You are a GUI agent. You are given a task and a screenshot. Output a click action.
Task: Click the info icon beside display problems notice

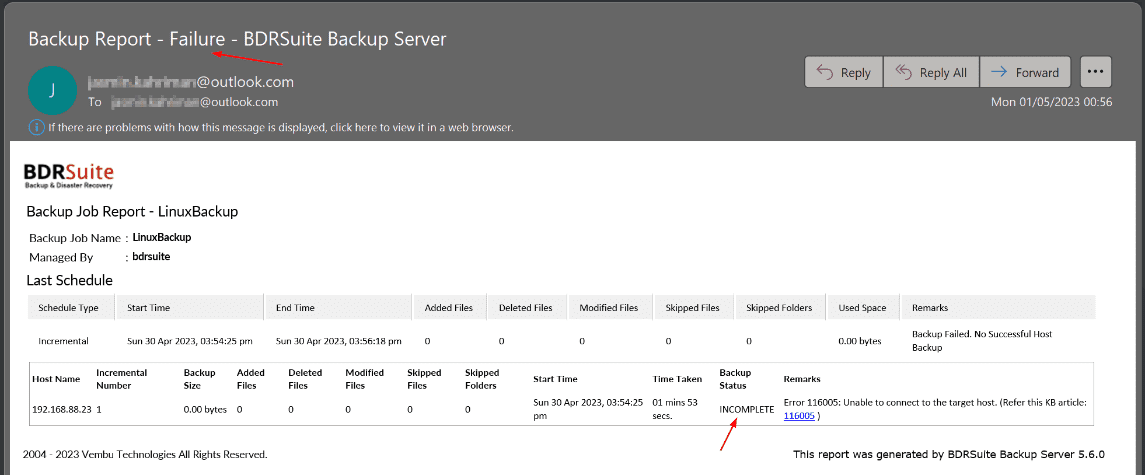tap(37, 127)
